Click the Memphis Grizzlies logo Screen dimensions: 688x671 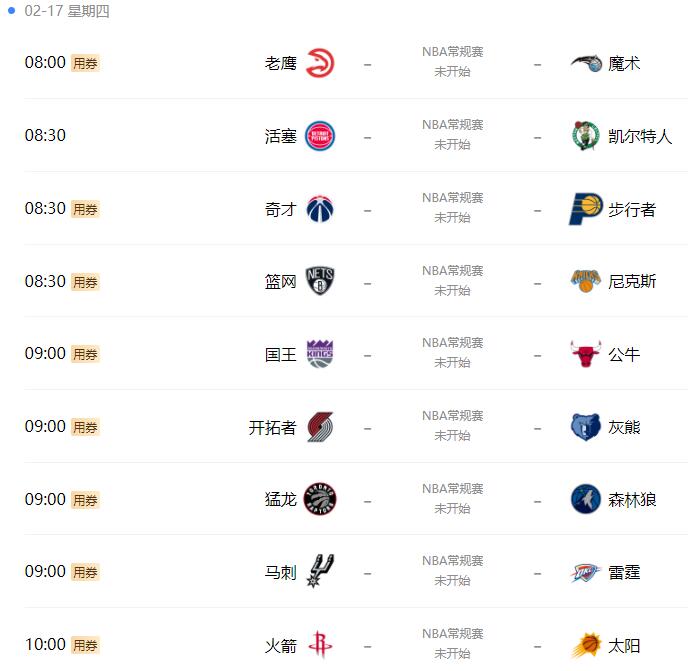[585, 427]
